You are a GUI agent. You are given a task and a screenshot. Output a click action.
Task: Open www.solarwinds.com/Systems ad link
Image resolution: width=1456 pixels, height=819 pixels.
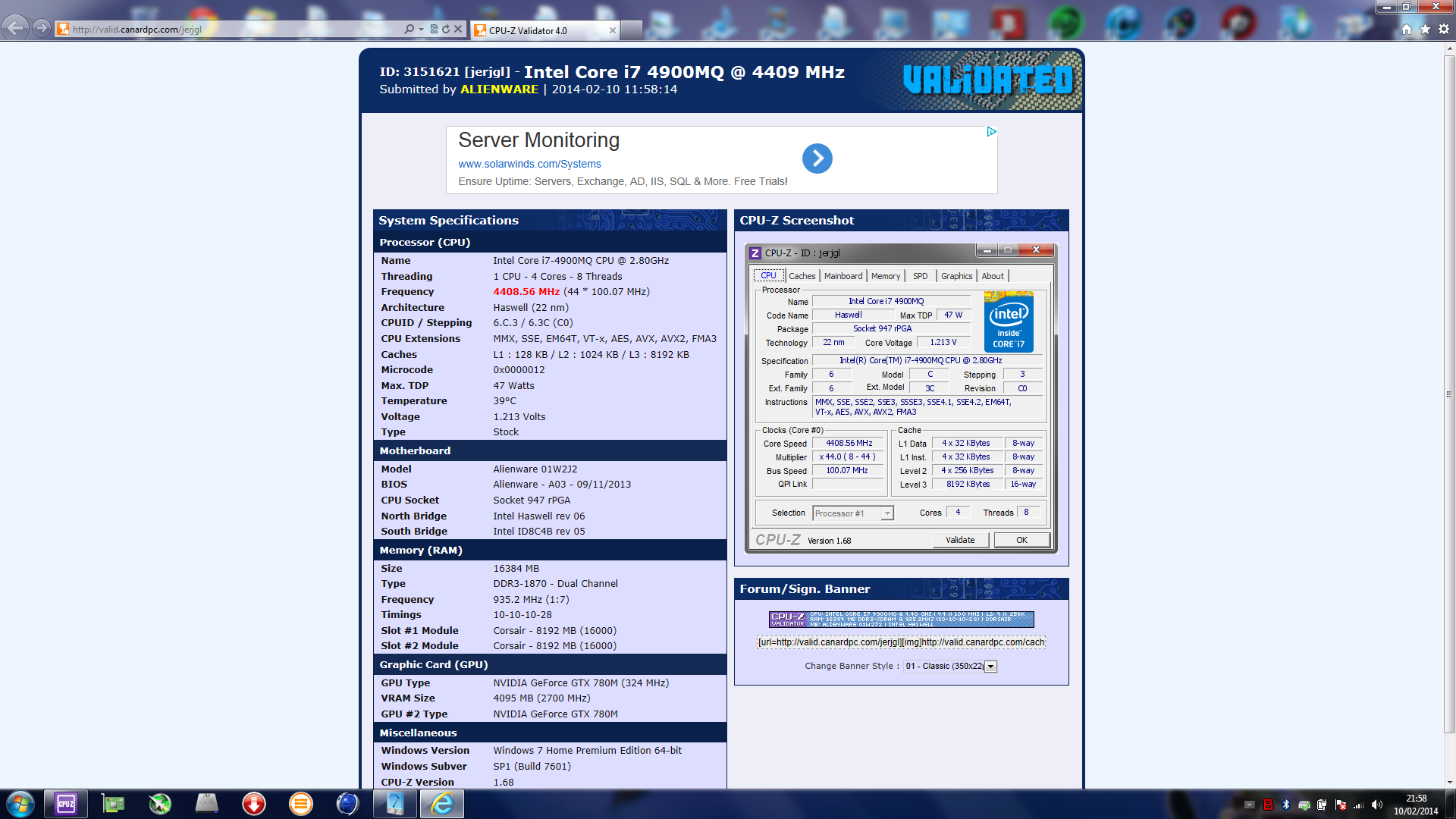tap(529, 164)
